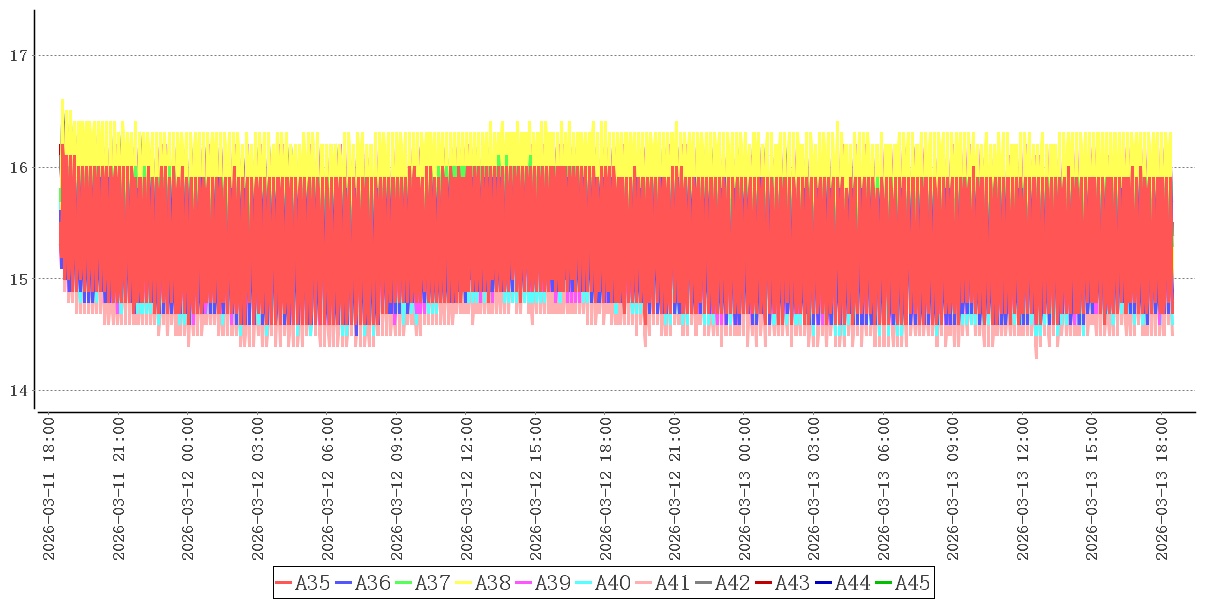Hide the A36 series via legend
Viewport: 1207px width, 600px height.
pyautogui.click(x=372, y=583)
